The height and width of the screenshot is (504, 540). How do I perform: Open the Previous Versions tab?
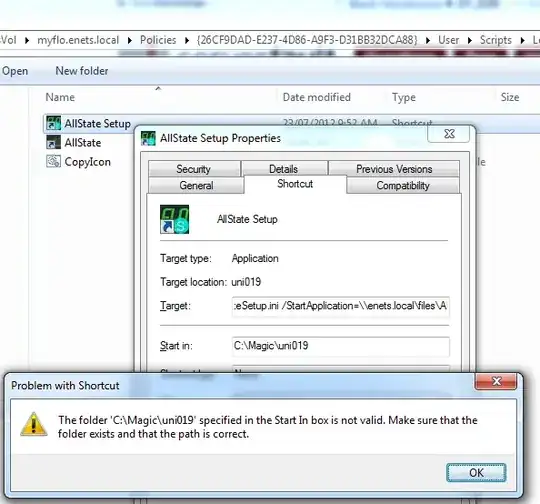[394, 169]
